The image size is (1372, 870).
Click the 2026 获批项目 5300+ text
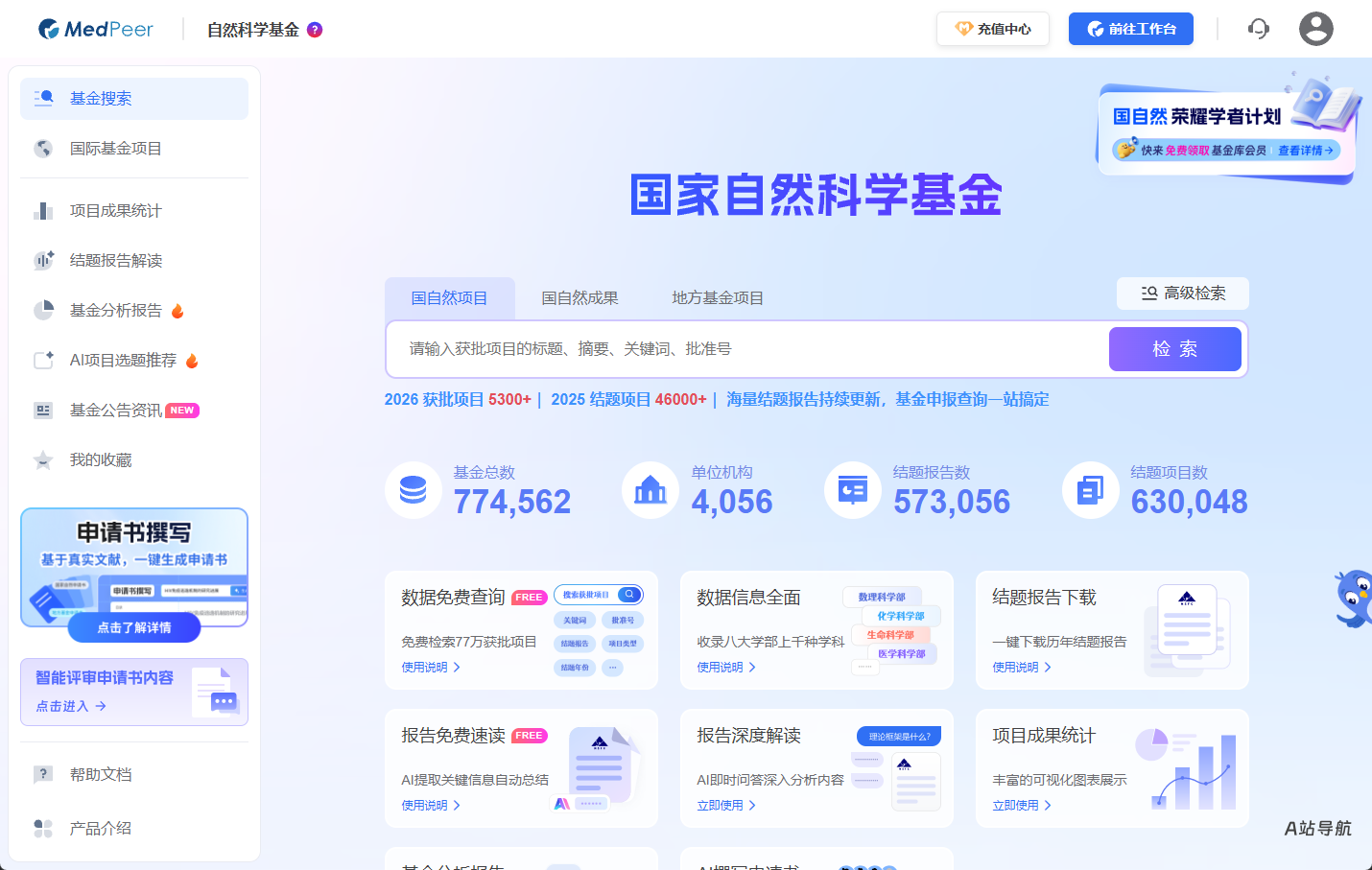click(458, 400)
